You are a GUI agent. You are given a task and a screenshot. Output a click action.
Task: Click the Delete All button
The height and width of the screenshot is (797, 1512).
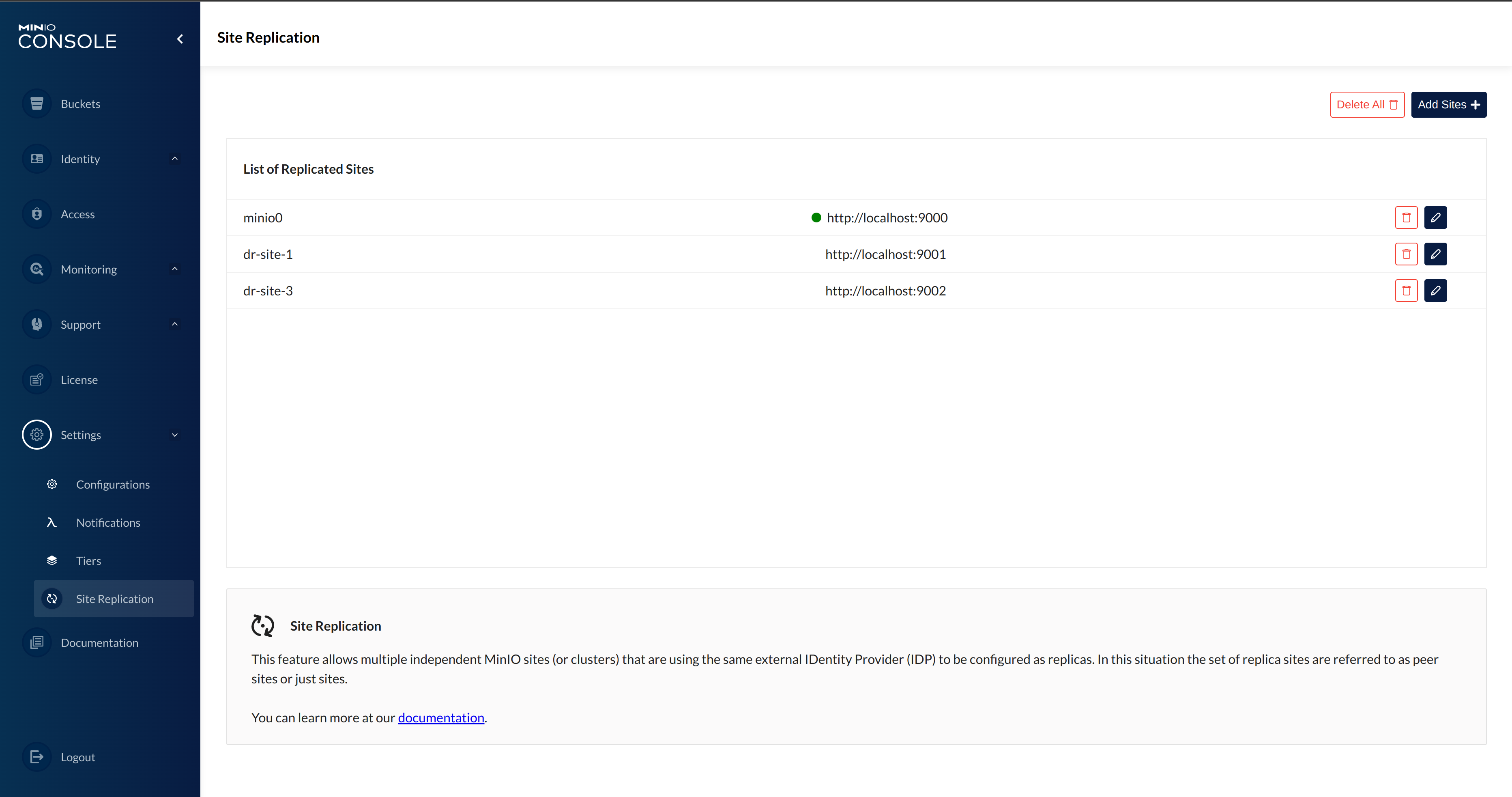(x=1366, y=105)
